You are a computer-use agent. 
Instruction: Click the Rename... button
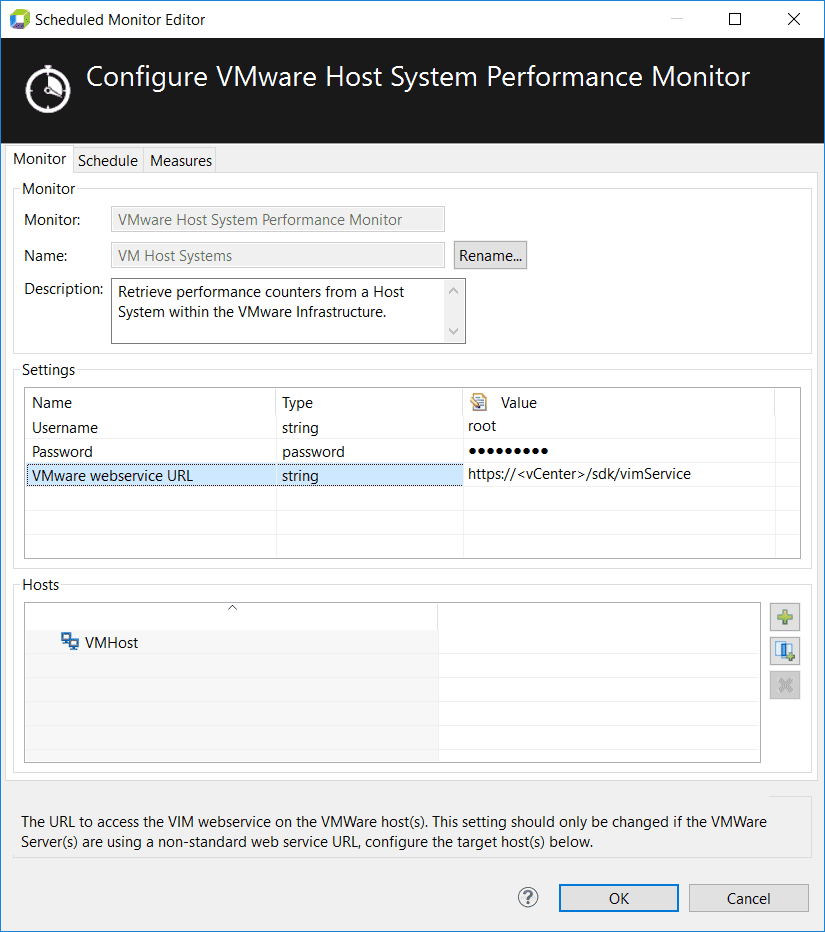490,256
